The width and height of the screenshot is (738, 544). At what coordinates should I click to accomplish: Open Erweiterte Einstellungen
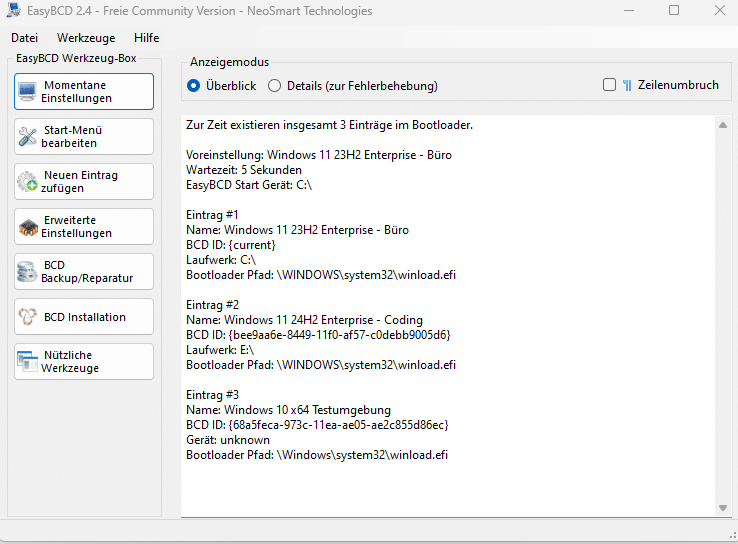(84, 227)
